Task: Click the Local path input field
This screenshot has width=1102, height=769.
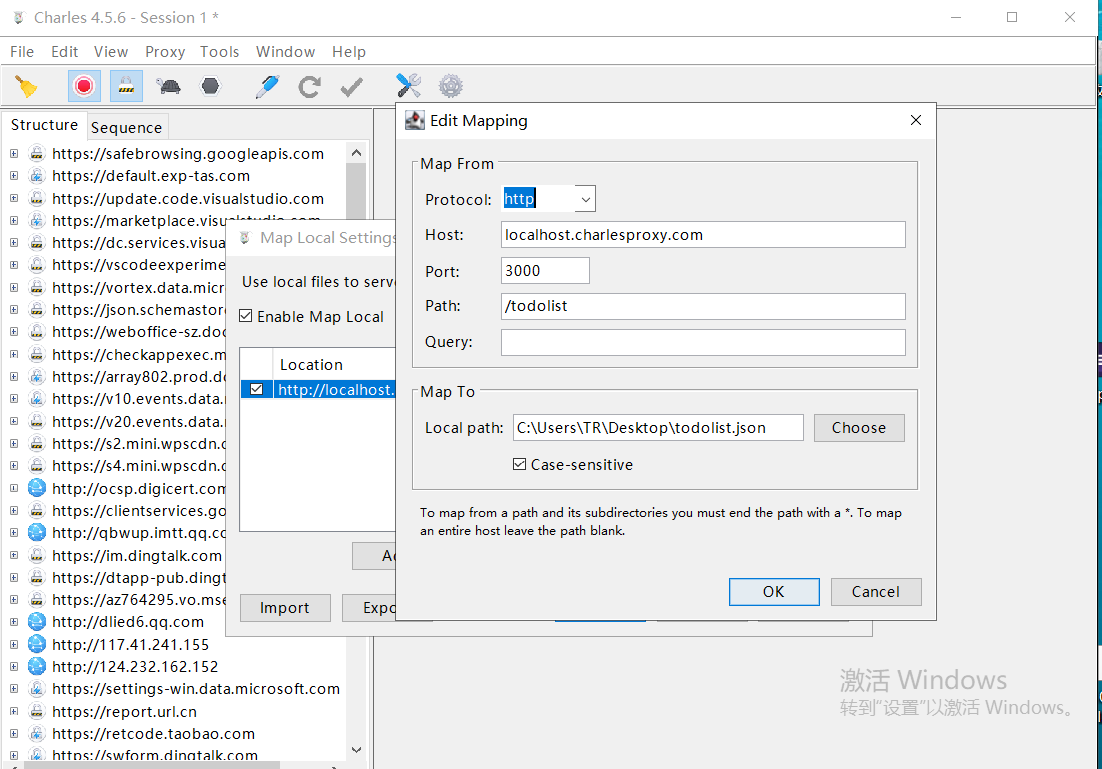Action: 658,427
